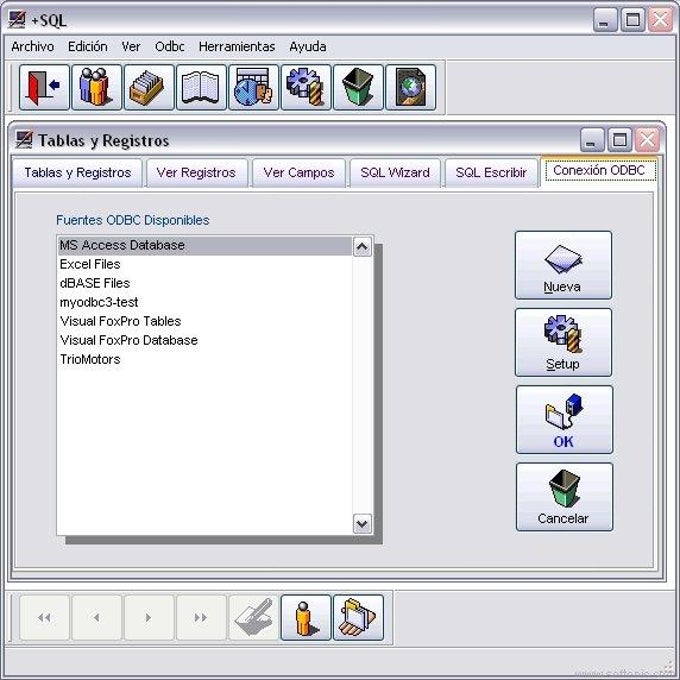This screenshot has width=680, height=680.
Task: Select Visual FoxPro Database source
Action: coord(205,340)
